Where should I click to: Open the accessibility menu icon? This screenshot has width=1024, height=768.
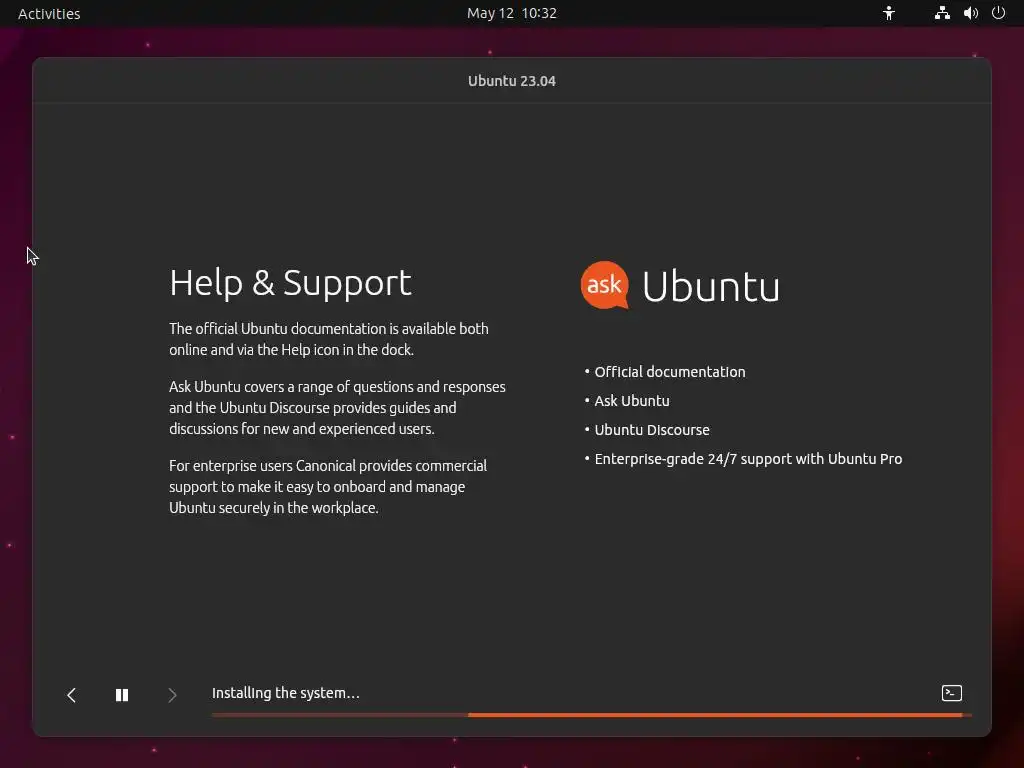(x=889, y=13)
